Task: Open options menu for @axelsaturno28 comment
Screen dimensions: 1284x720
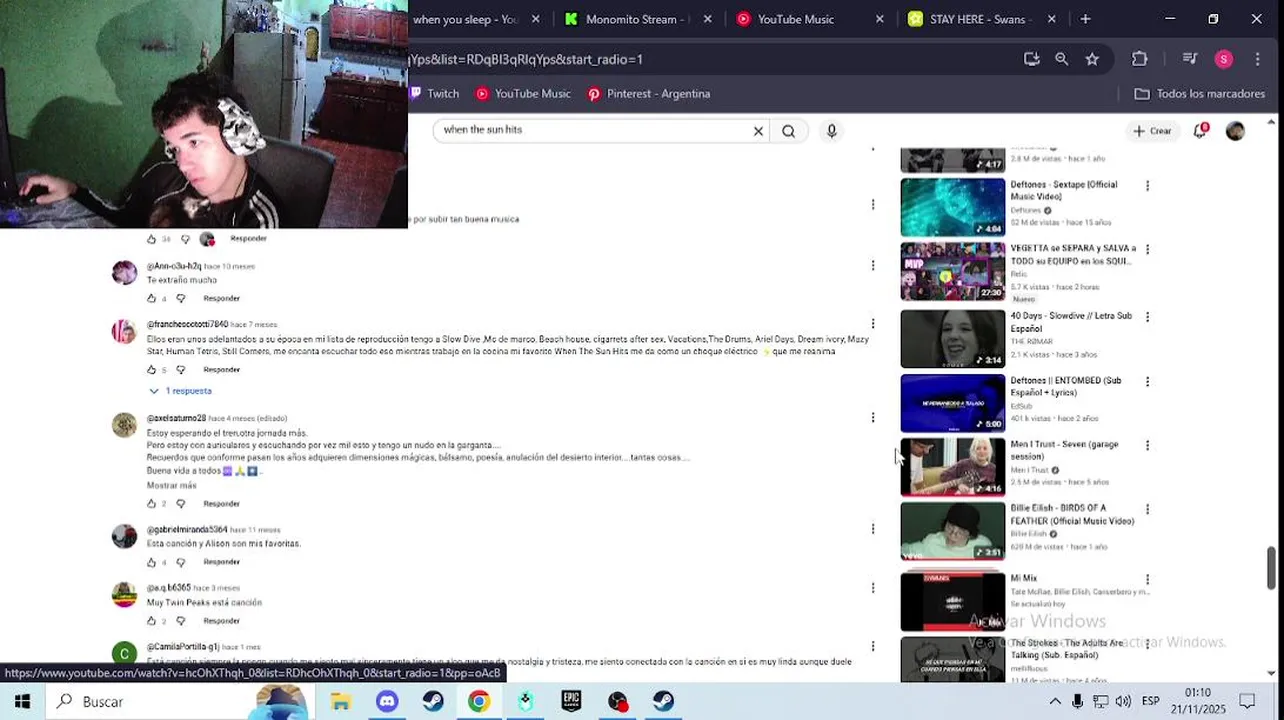Action: (873, 418)
